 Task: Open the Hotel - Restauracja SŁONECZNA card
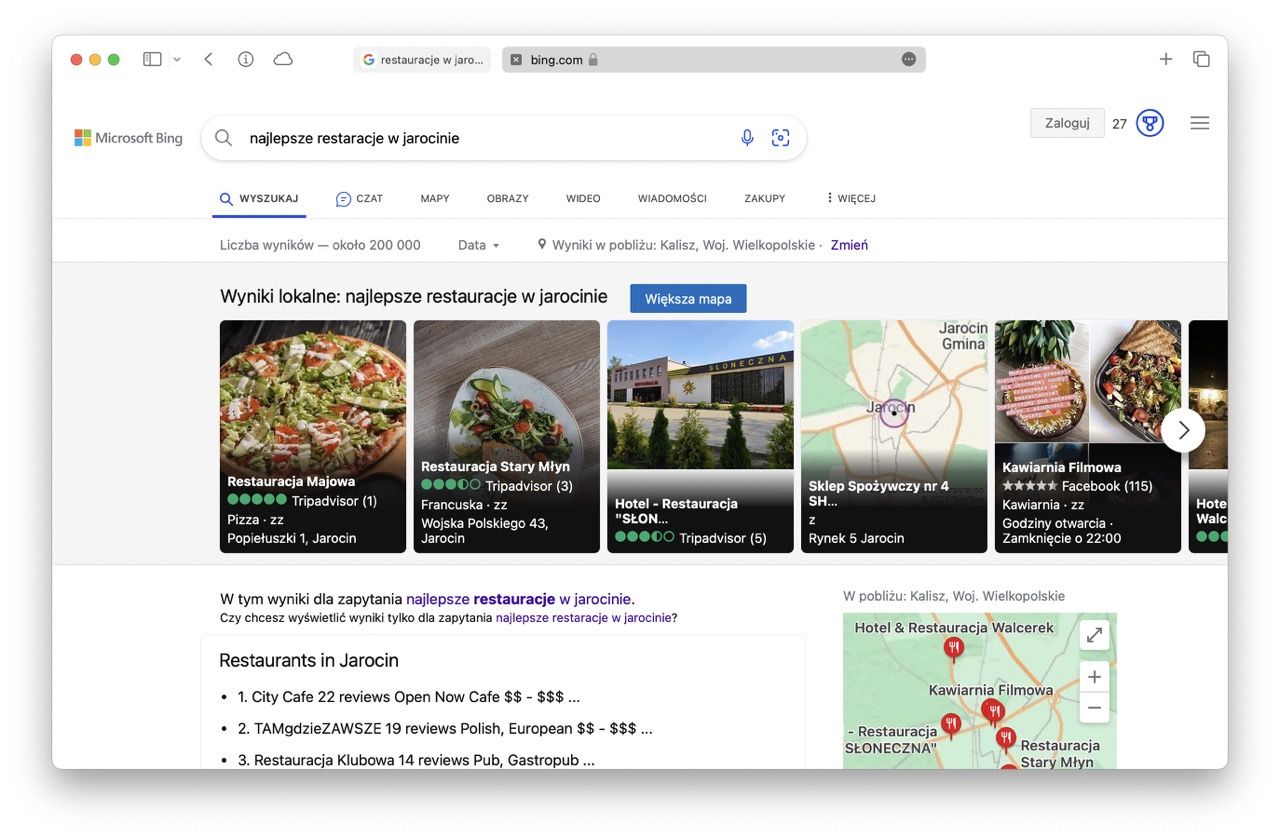tap(700, 436)
